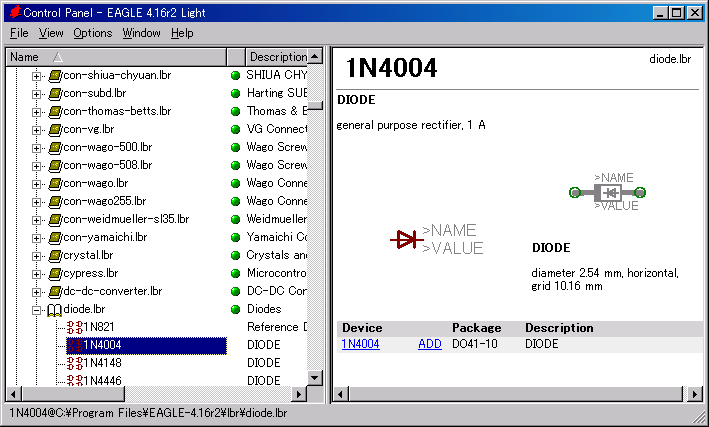
Task: Click the DO41-10 package footprint preview
Action: click(x=607, y=193)
